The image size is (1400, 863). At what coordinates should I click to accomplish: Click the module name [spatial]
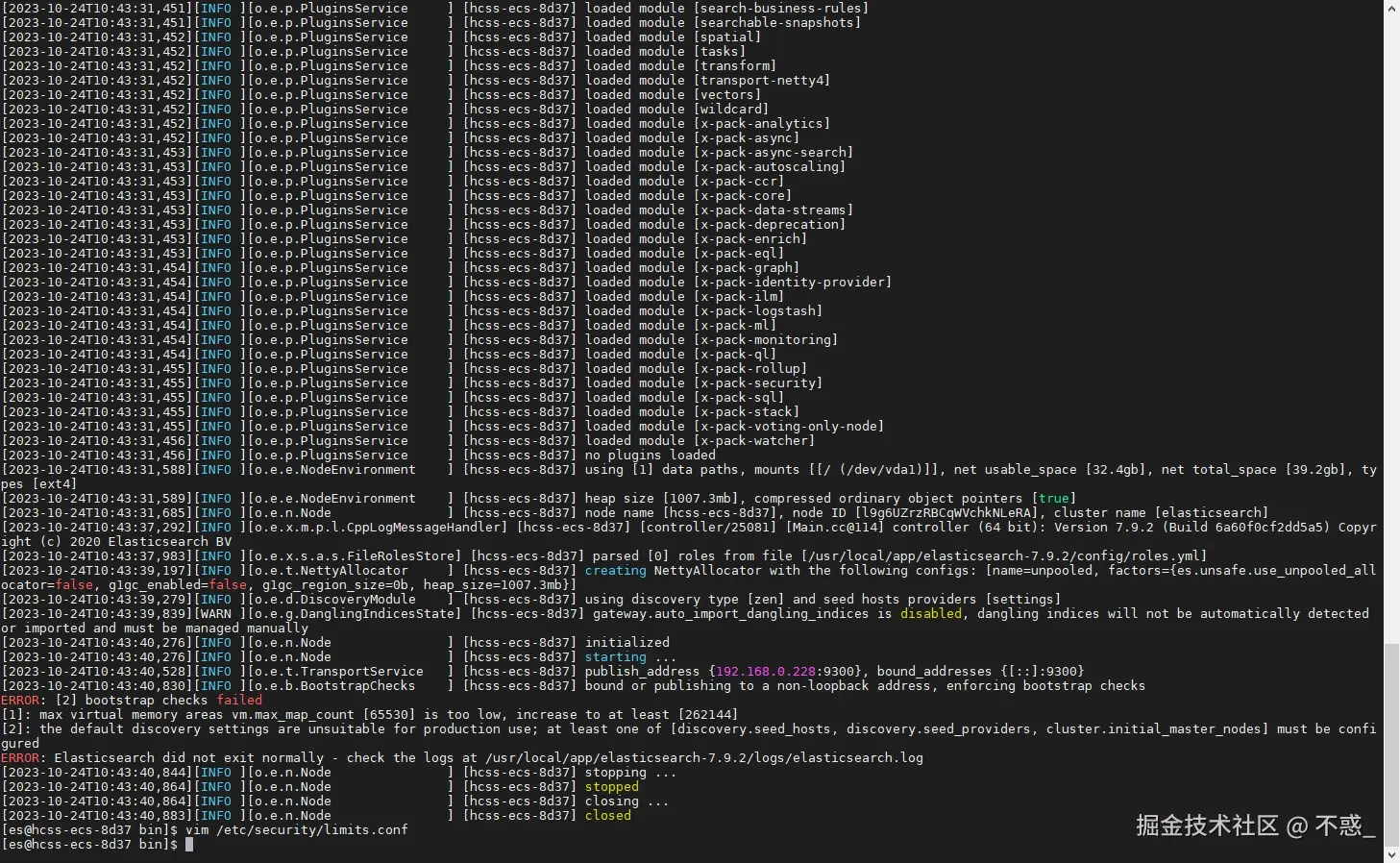tap(726, 37)
